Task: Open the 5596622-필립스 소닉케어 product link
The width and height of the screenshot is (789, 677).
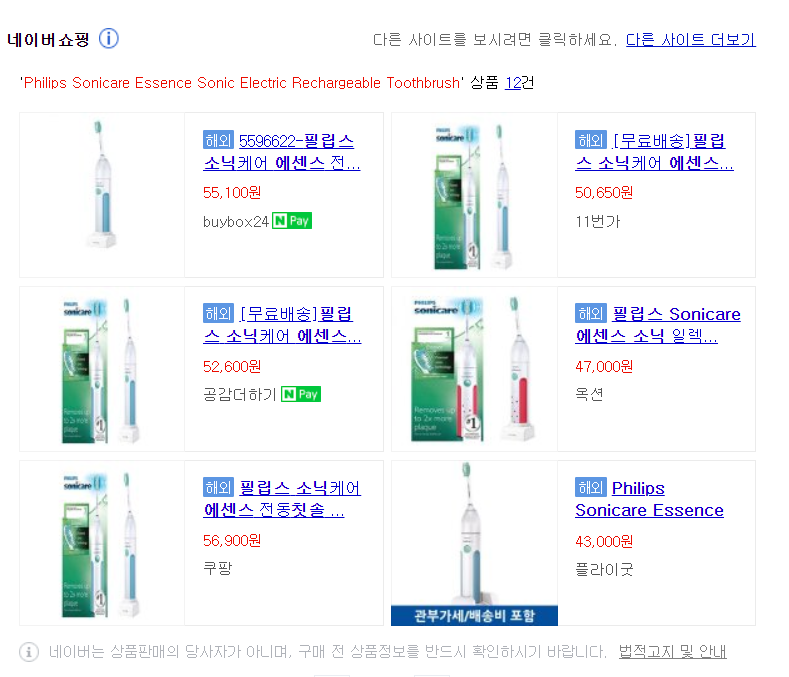Action: (x=282, y=152)
